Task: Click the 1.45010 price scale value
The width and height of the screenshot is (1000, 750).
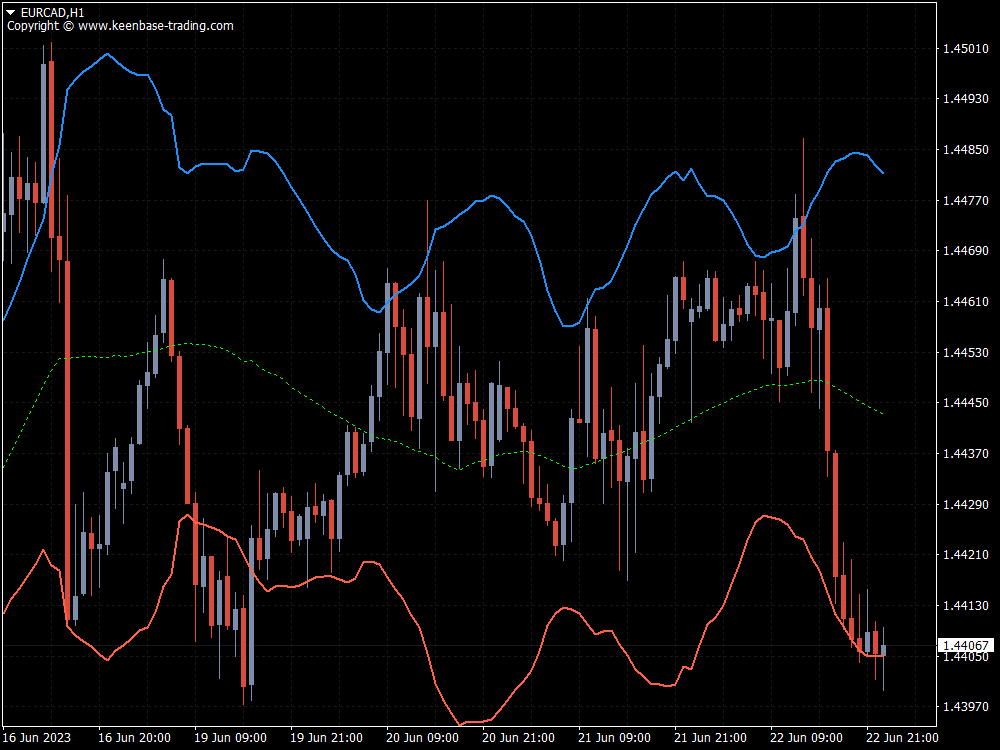Action: pos(963,46)
